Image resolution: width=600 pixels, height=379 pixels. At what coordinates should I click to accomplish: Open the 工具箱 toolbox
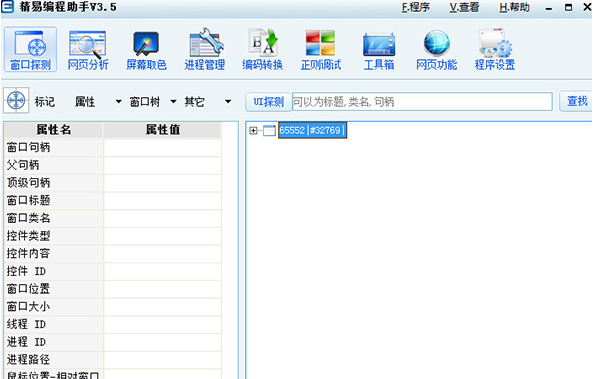[x=379, y=49]
